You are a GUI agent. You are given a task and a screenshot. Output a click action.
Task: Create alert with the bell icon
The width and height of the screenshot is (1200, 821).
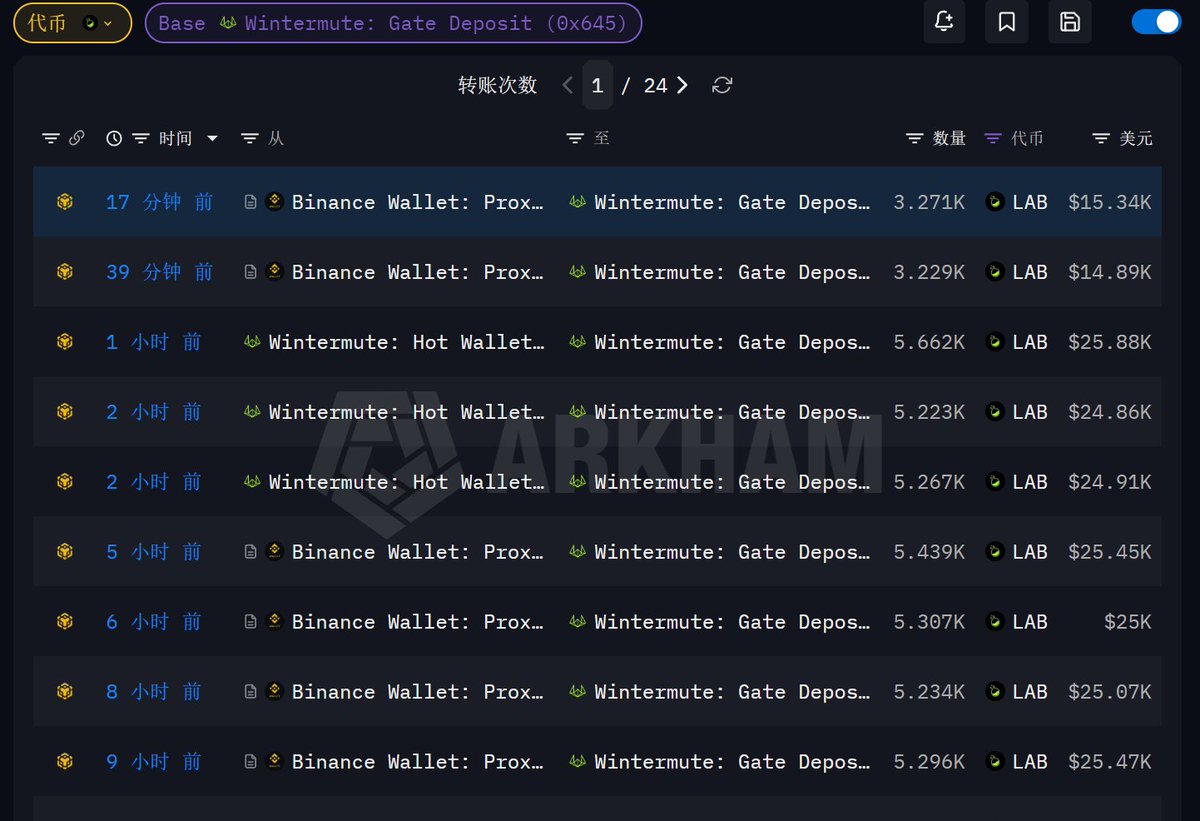pyautogui.click(x=944, y=22)
